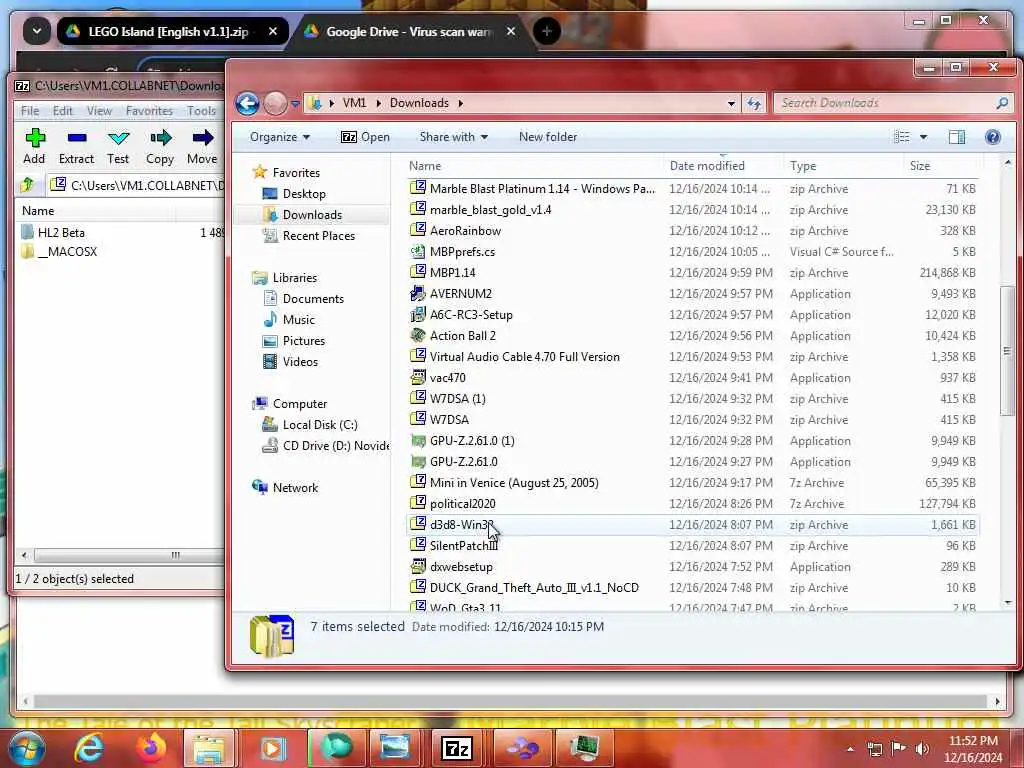The height and width of the screenshot is (768, 1024).
Task: Click the Test icon in 7-Zip
Action: click(118, 146)
